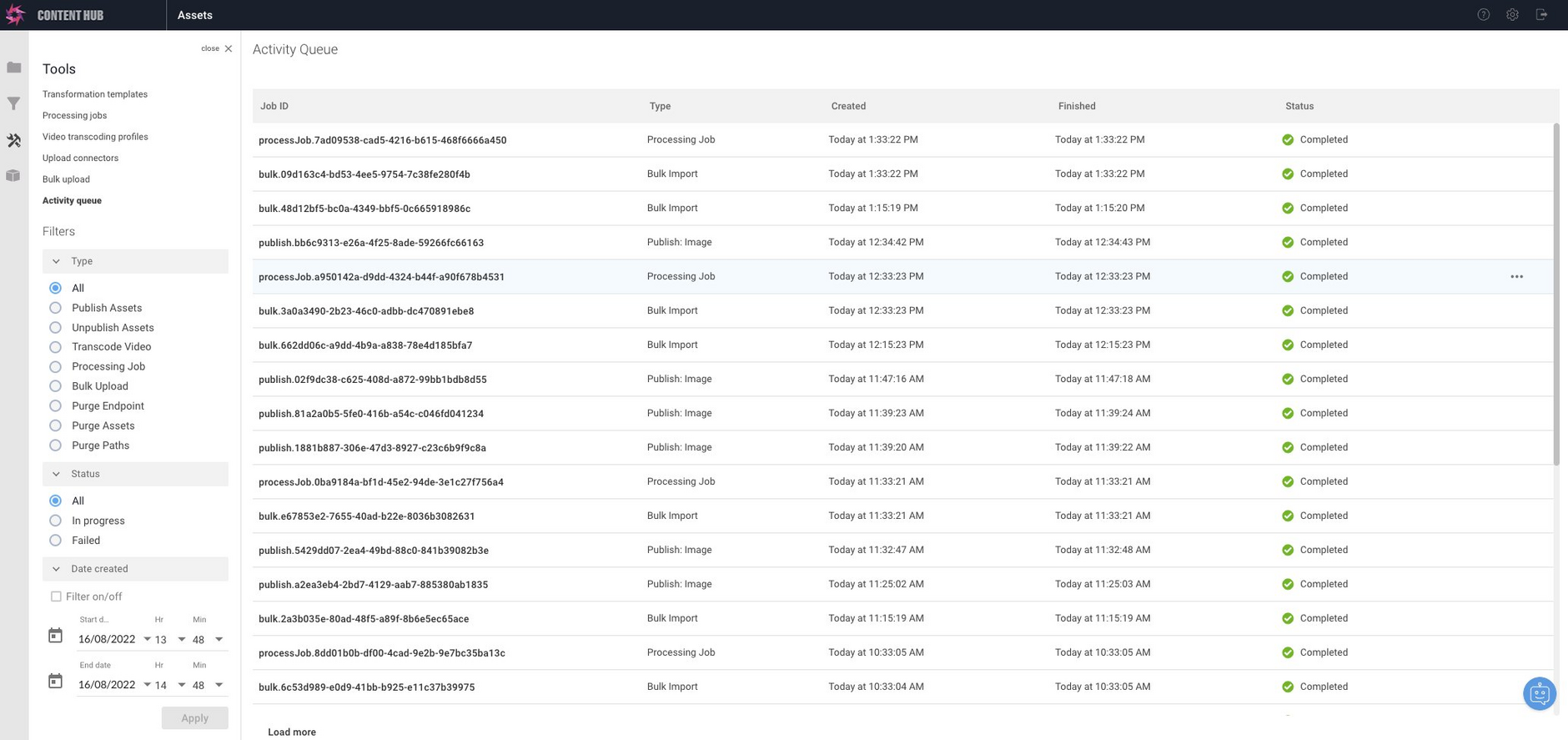Enable the Filter on/off checkbox
This screenshot has height=740, width=1568.
(56, 597)
